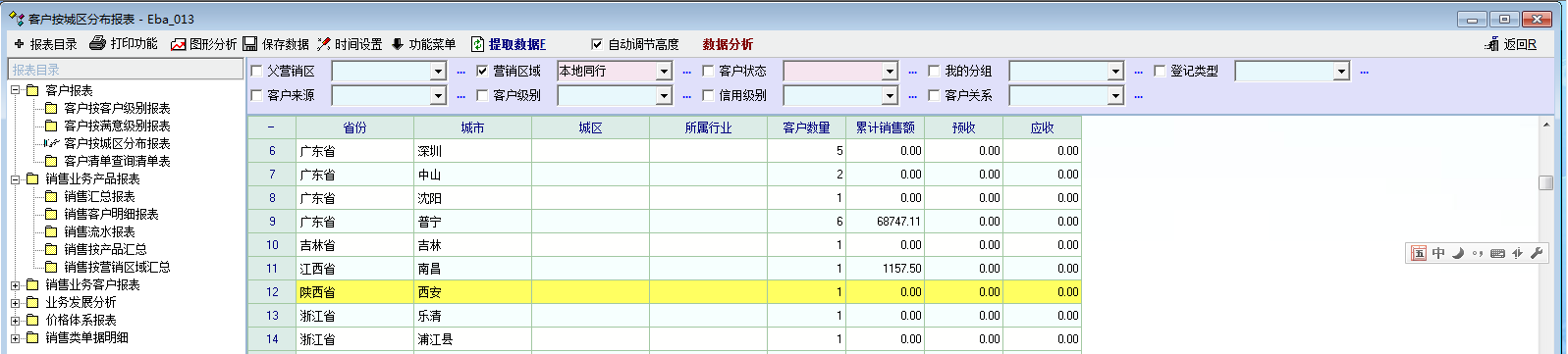Open the 报表目录 toolbar icon

point(19,44)
